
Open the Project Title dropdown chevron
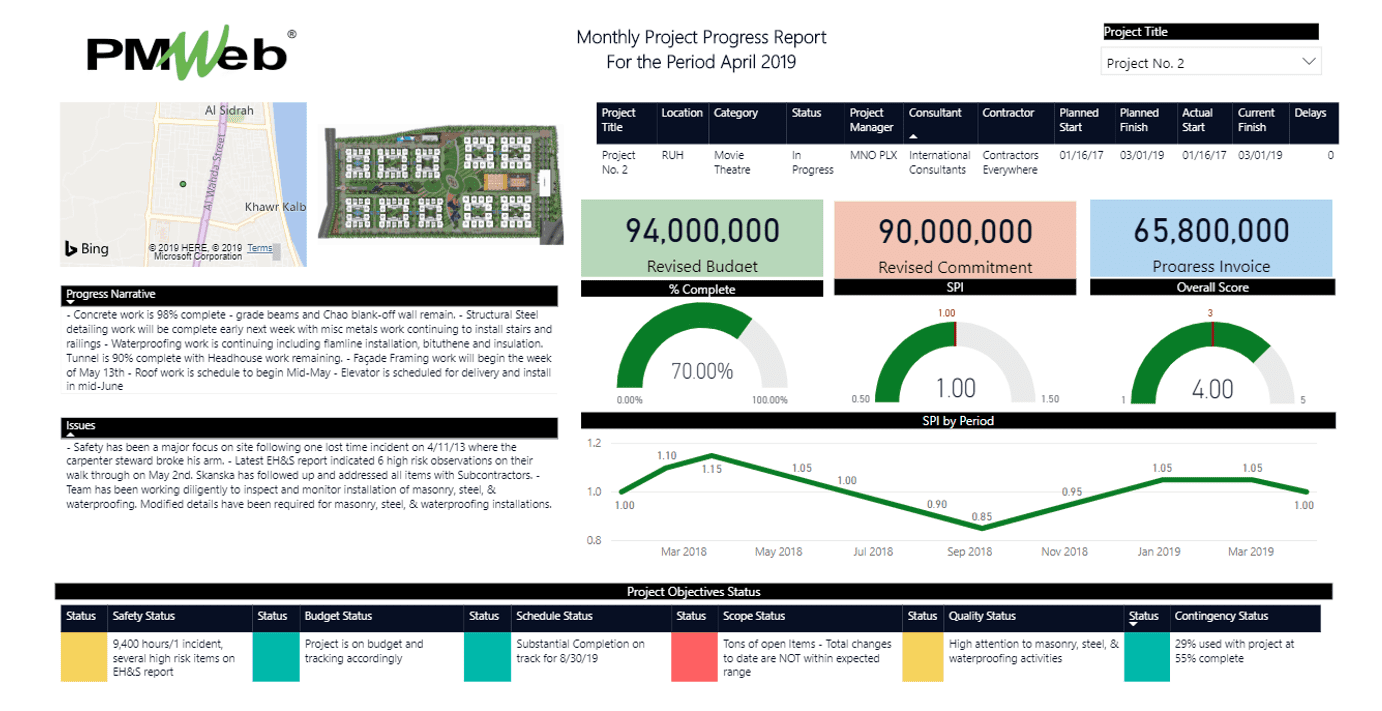pyautogui.click(x=1309, y=62)
